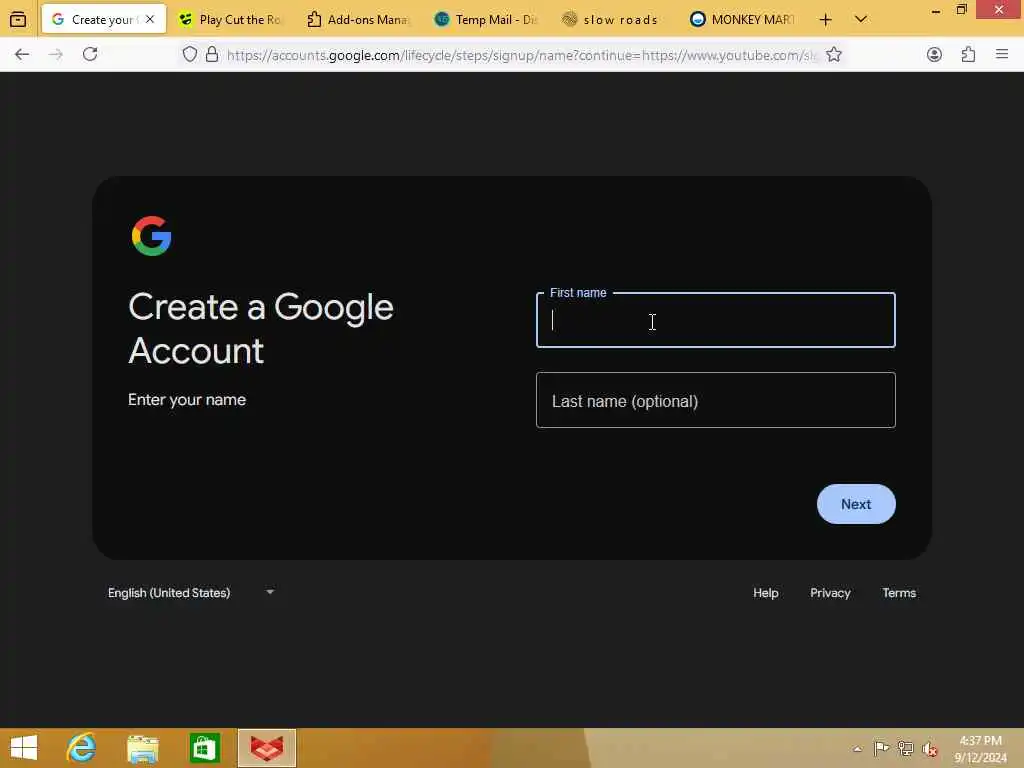Switch to Add-ons Manager tab
The height and width of the screenshot is (768, 1024).
[358, 20]
